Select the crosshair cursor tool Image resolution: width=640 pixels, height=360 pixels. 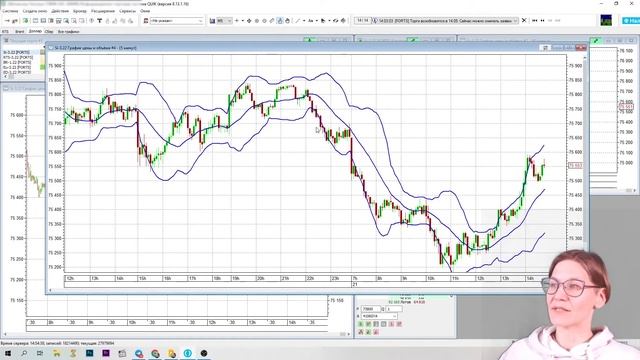tap(249, 21)
